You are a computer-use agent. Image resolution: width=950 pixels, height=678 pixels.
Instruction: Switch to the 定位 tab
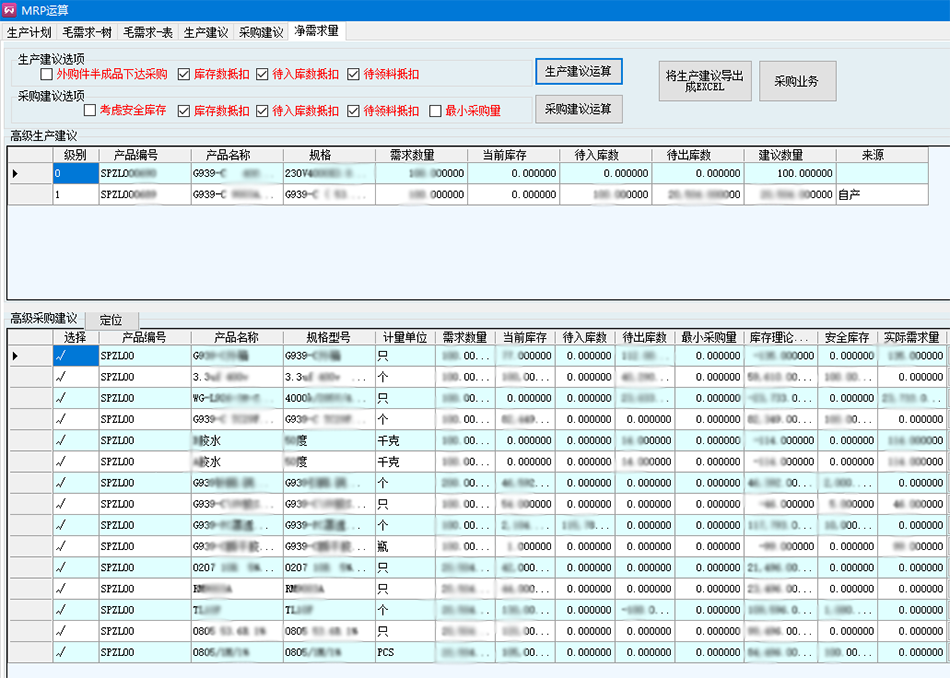(111, 320)
